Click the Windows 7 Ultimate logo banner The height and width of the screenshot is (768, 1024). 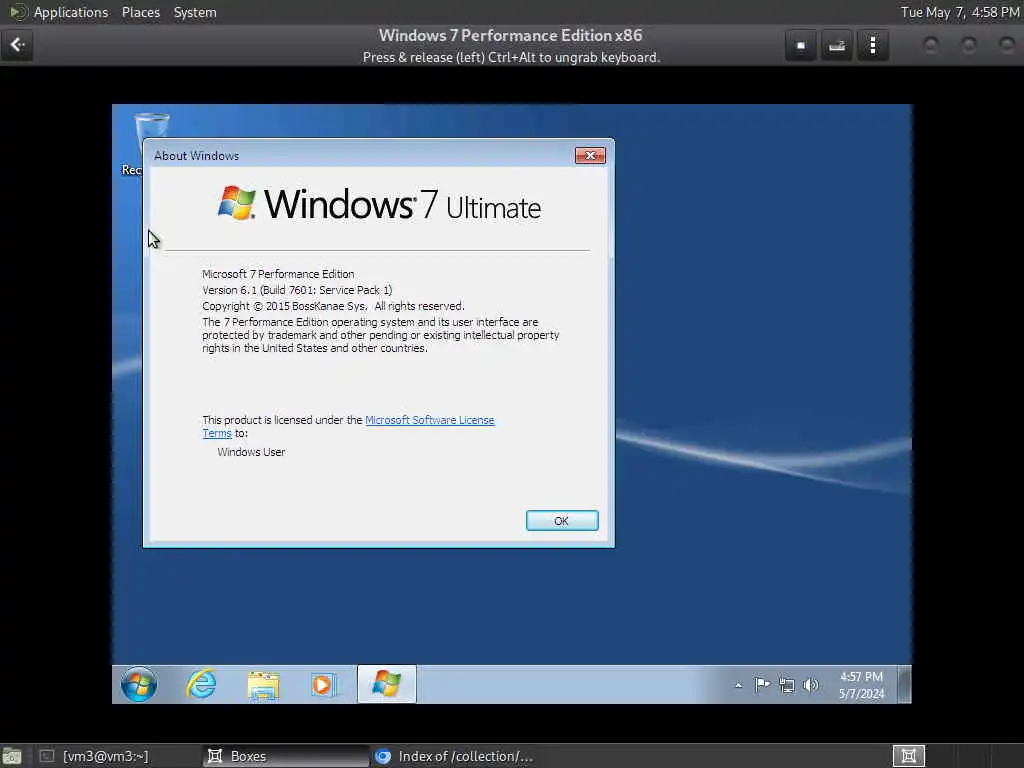[379, 204]
